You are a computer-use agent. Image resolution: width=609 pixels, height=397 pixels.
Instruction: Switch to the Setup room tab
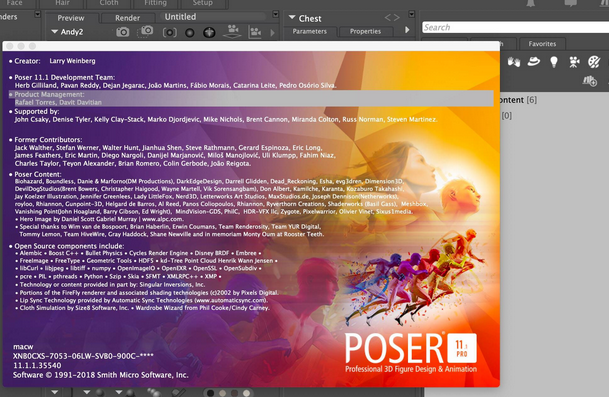point(202,3)
